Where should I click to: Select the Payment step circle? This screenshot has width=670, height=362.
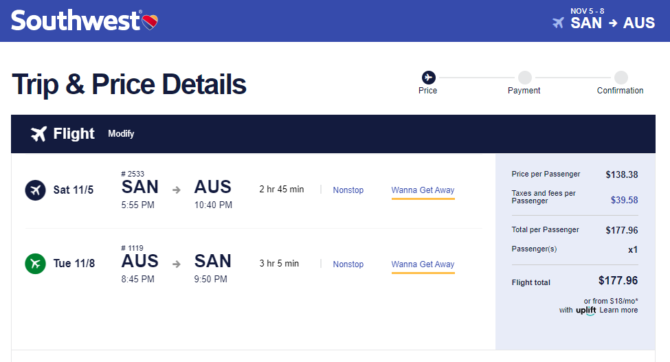coord(525,77)
